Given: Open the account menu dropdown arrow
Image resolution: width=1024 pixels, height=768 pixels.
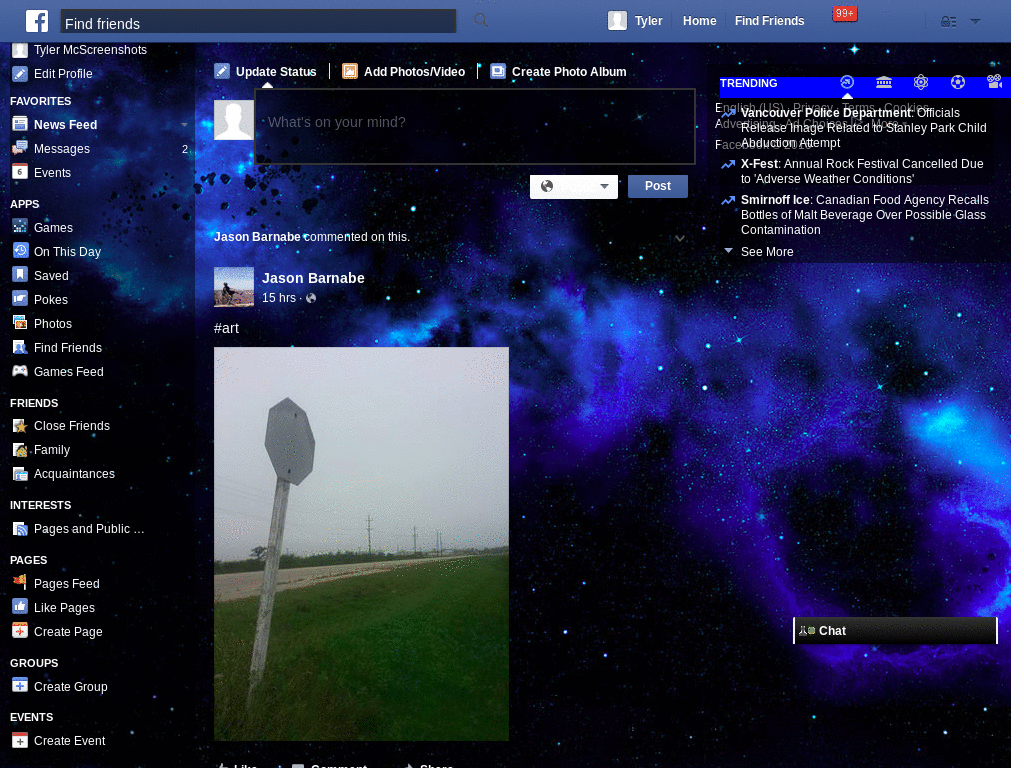Looking at the screenshot, I should 975,22.
